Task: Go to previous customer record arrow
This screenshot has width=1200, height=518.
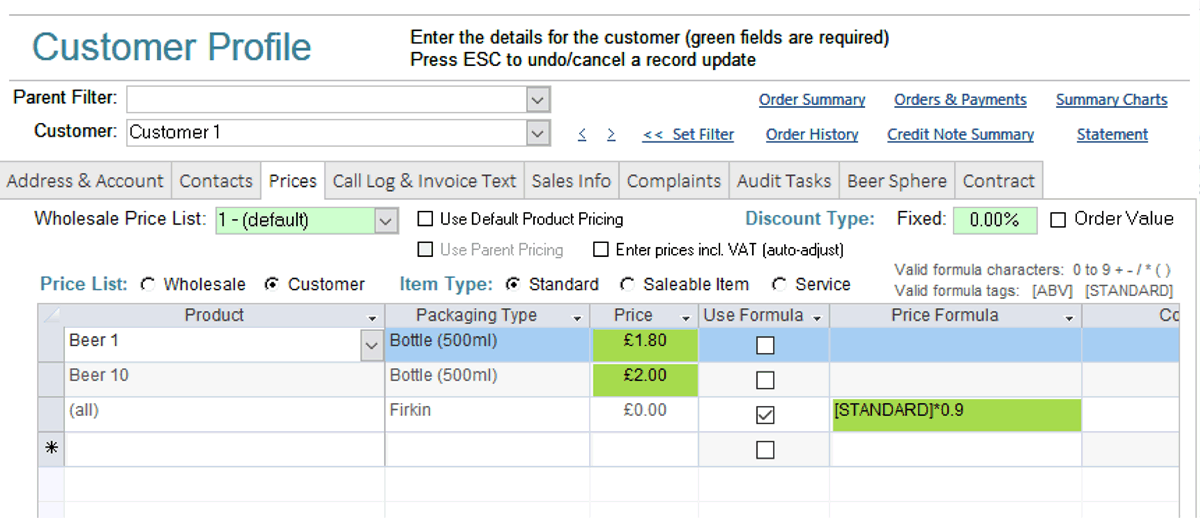Action: (583, 135)
